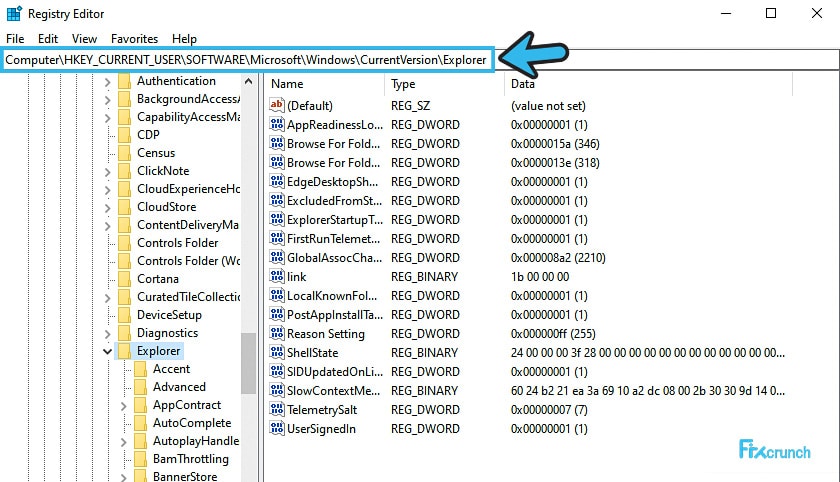Image resolution: width=840 pixels, height=482 pixels.
Task: Click the data 0x000008a2 (2210)
Action: coord(558,258)
